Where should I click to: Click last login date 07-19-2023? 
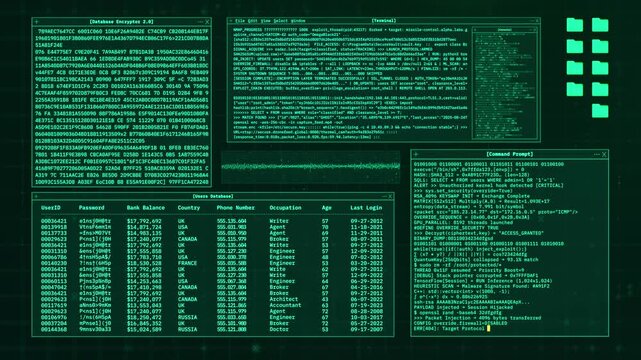[366, 305]
